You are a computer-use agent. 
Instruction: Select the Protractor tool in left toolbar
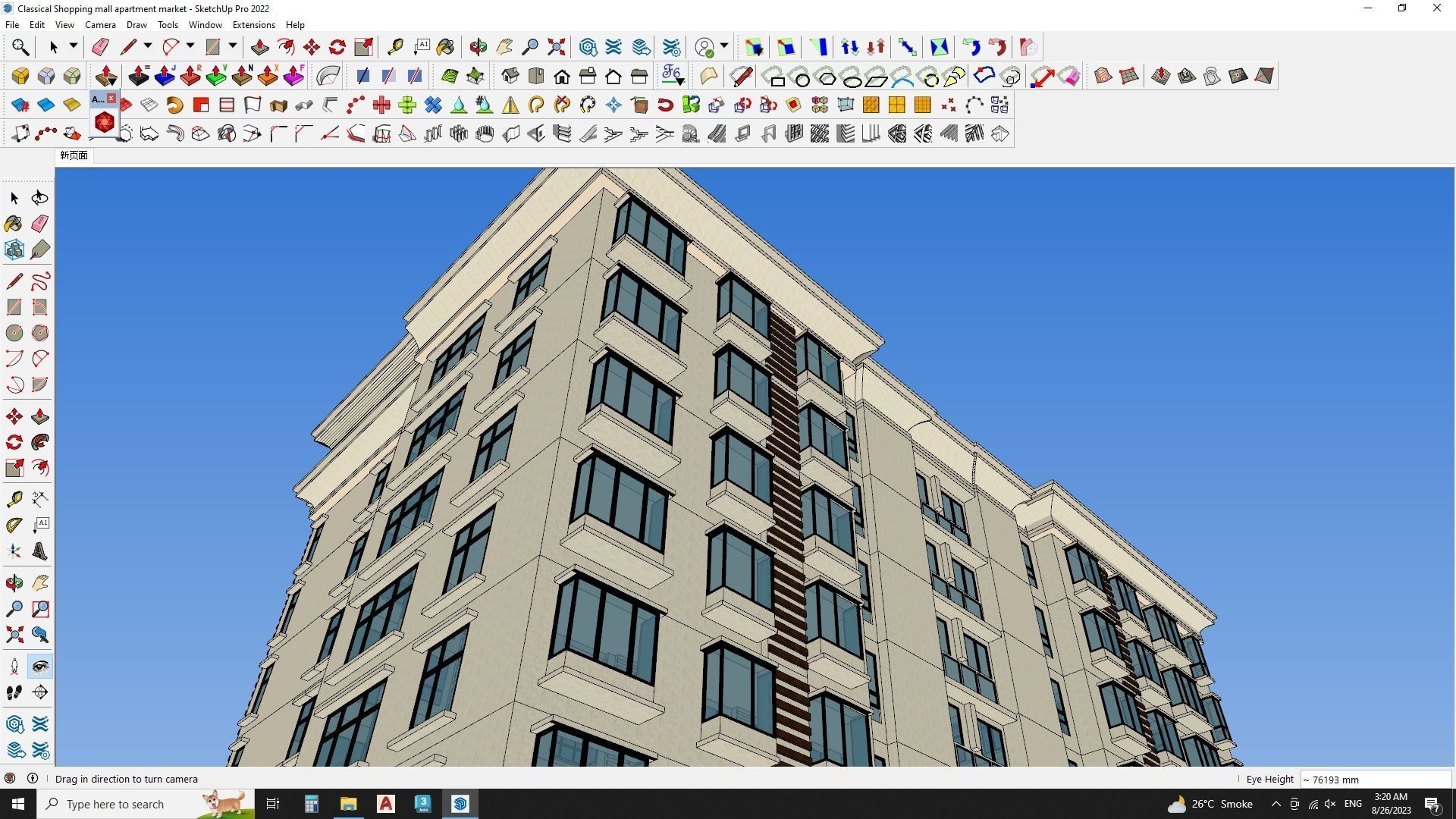pyautogui.click(x=14, y=525)
